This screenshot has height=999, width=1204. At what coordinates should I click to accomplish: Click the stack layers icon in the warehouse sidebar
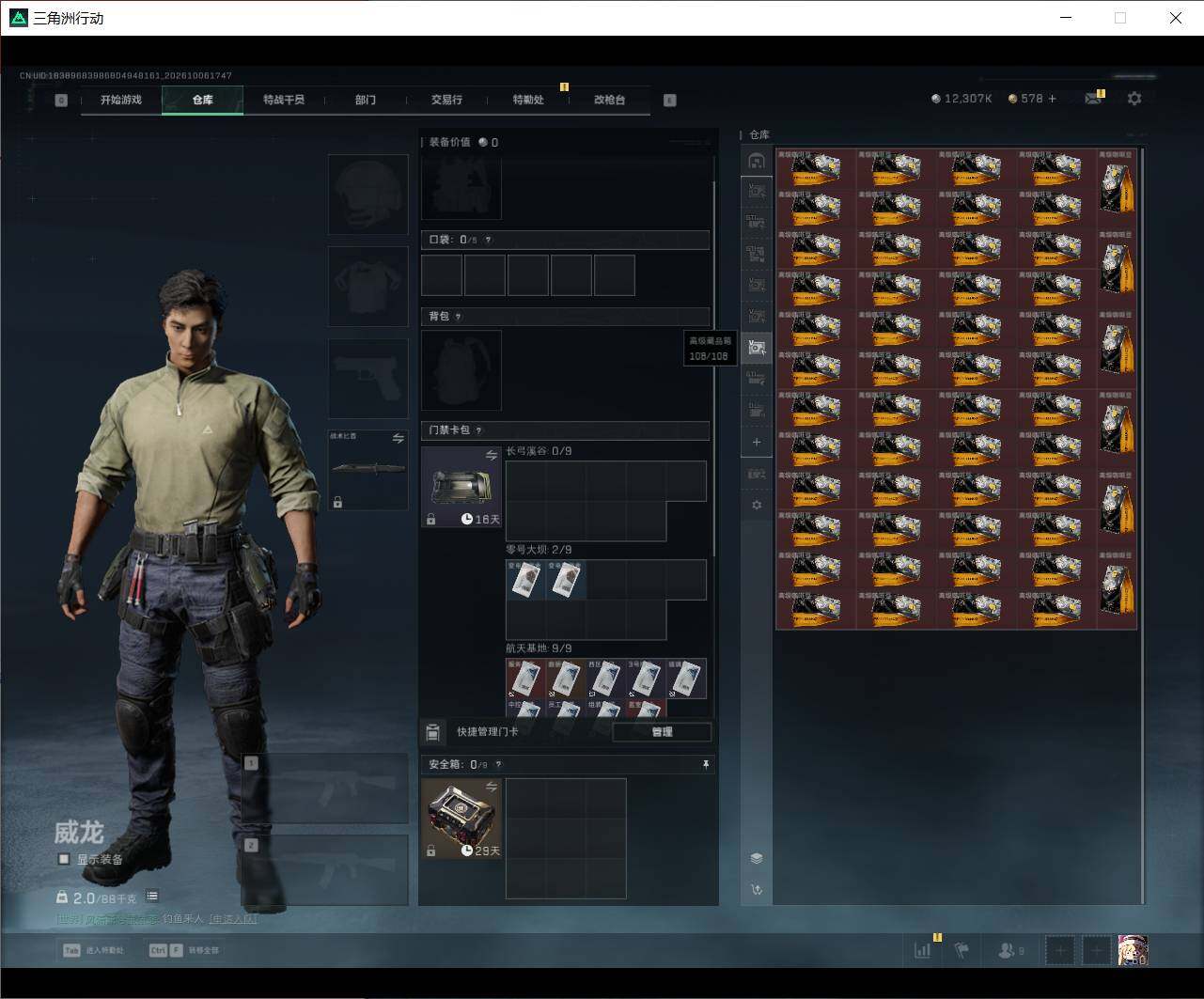tap(757, 858)
